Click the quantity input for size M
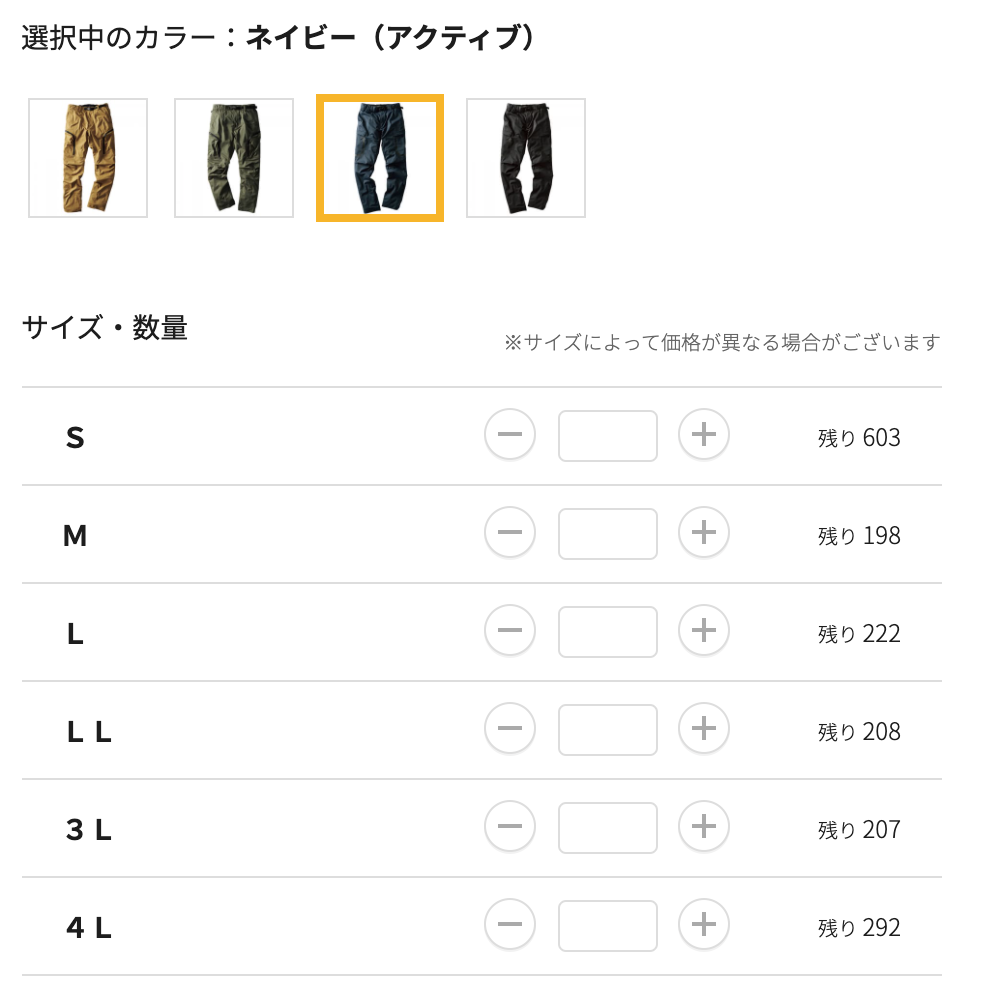This screenshot has width=1004, height=996. [607, 533]
